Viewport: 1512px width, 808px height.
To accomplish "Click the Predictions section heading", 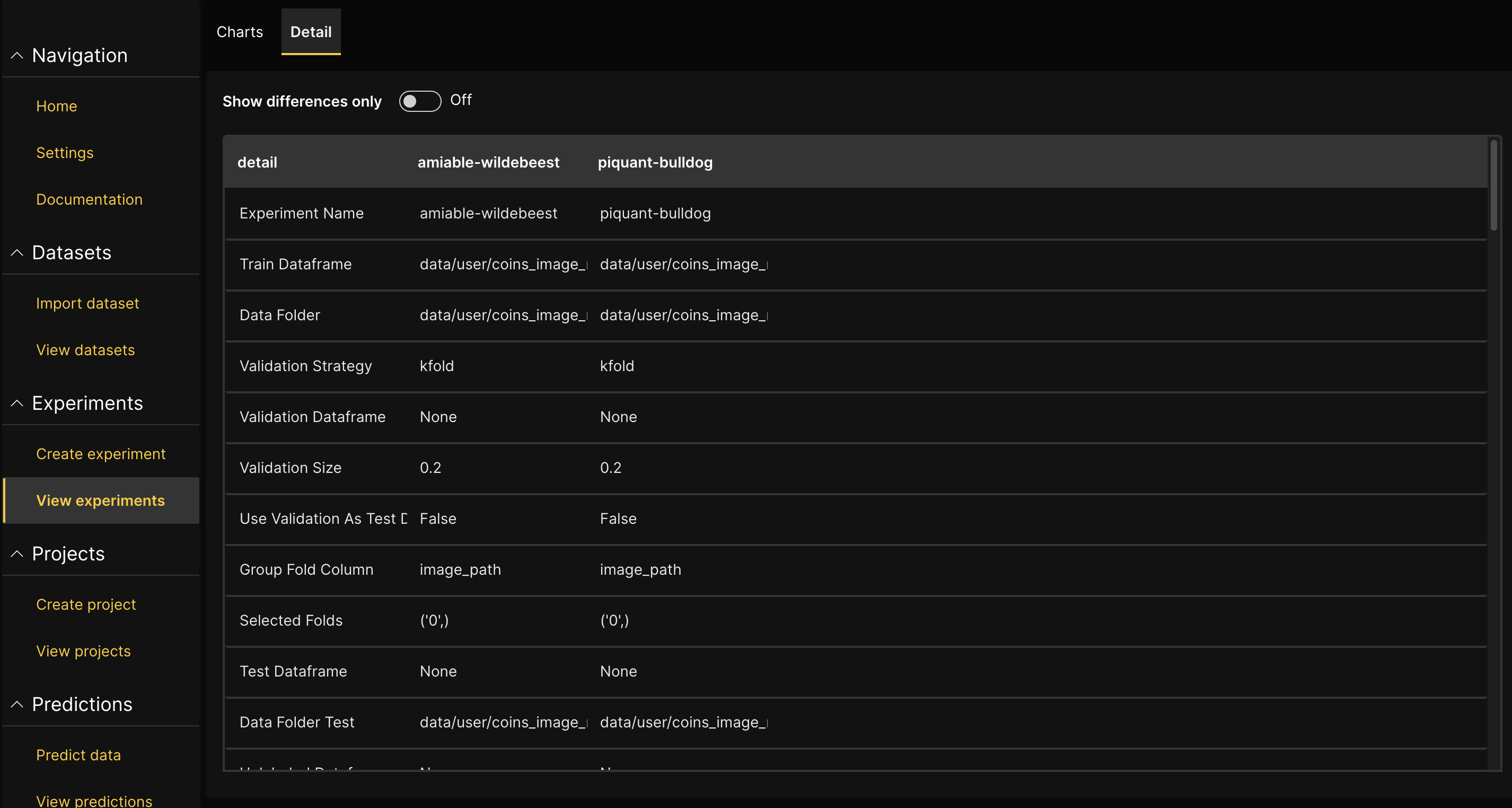I will point(82,704).
